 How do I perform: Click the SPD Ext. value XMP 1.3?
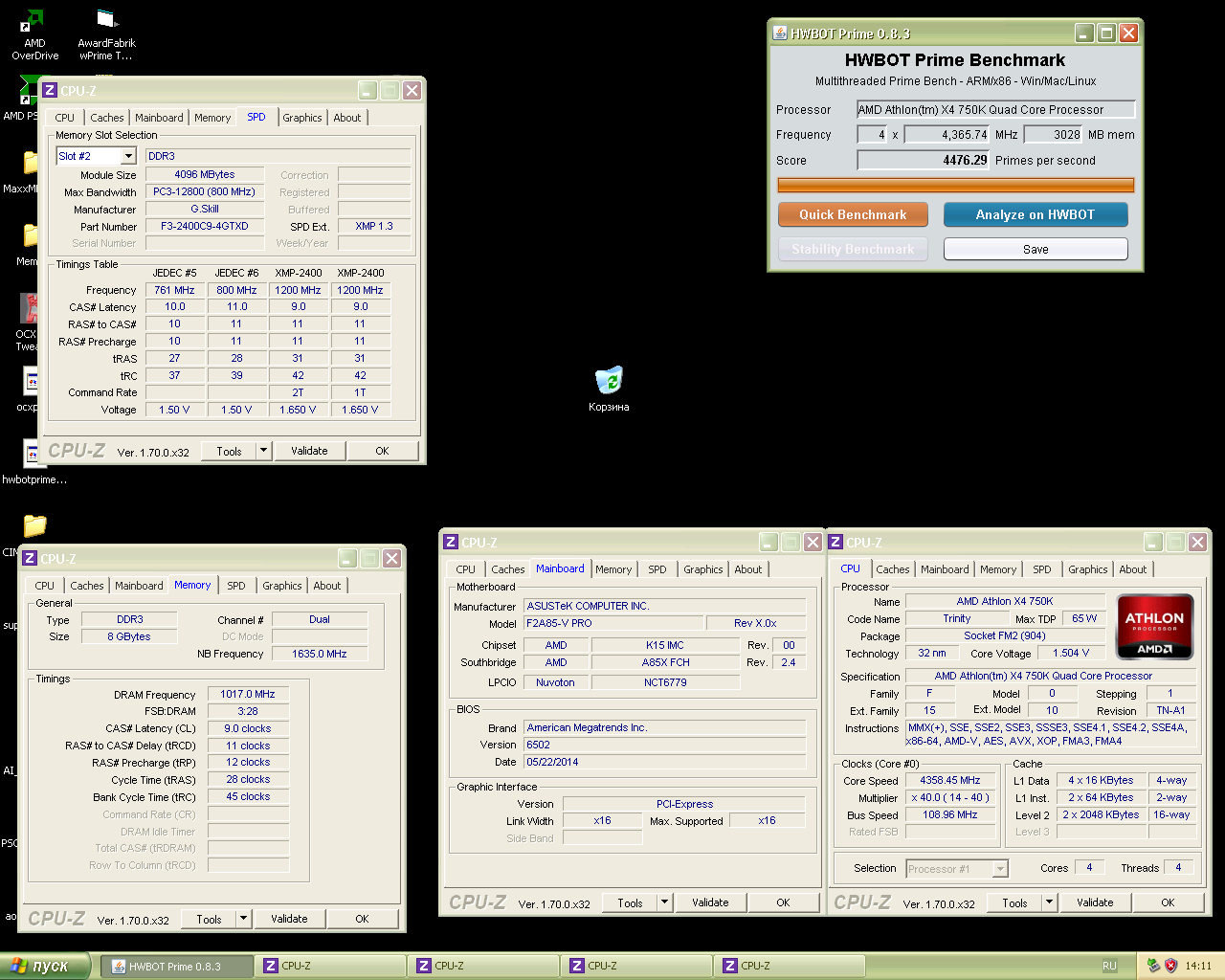[374, 227]
